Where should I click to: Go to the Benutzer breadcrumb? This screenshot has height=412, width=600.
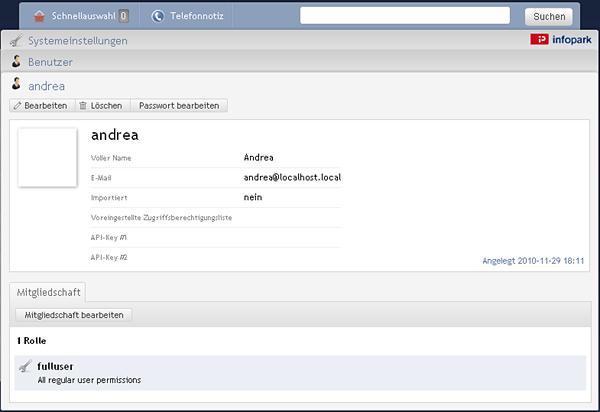[50, 62]
